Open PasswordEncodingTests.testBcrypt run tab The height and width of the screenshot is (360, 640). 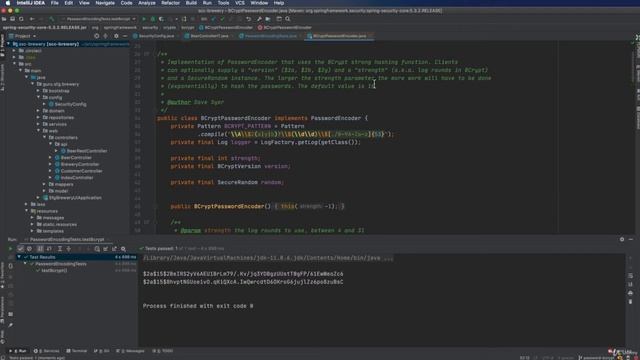(x=66, y=240)
